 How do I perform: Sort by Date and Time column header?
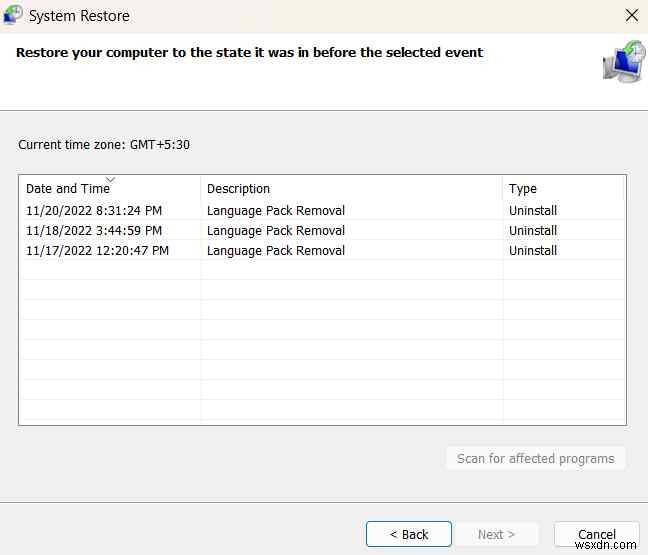(x=68, y=188)
